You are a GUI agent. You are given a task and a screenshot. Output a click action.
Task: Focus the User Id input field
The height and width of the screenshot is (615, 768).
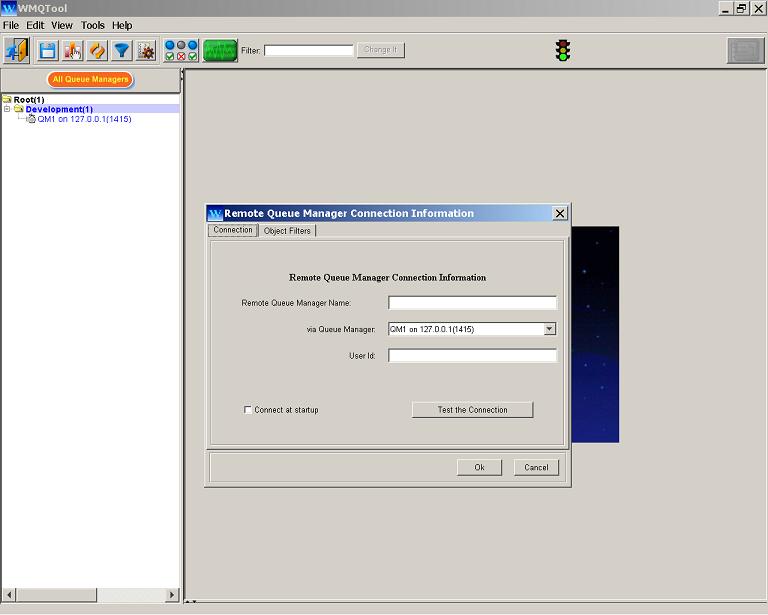472,355
